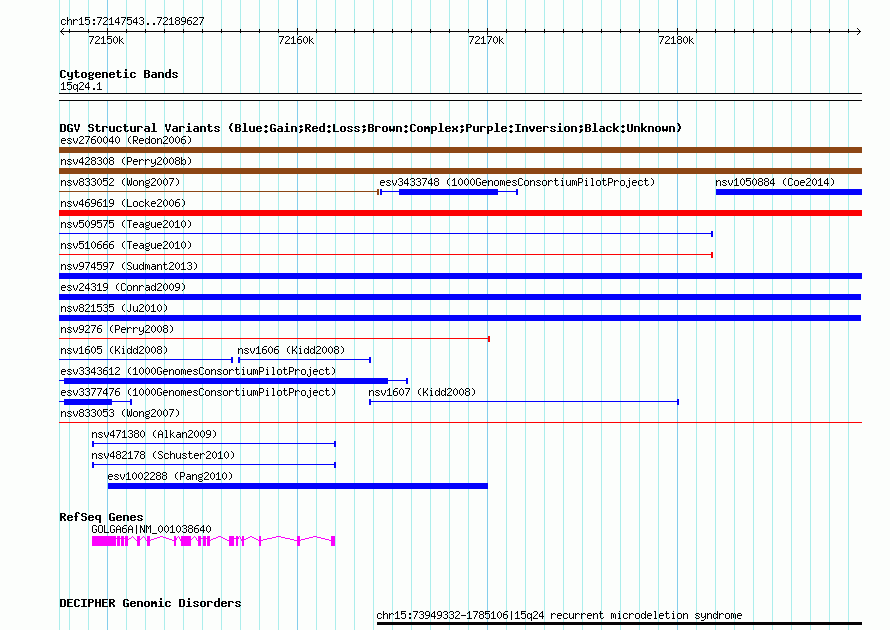The height and width of the screenshot is (630, 890).
Task: Click the blue bar under nsv974597
Action: pyautogui.click(x=460, y=276)
